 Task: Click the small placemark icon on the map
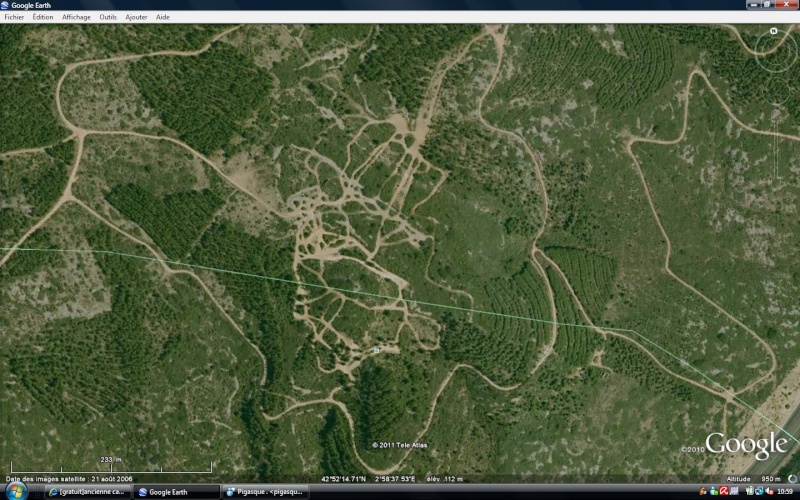(x=376, y=350)
